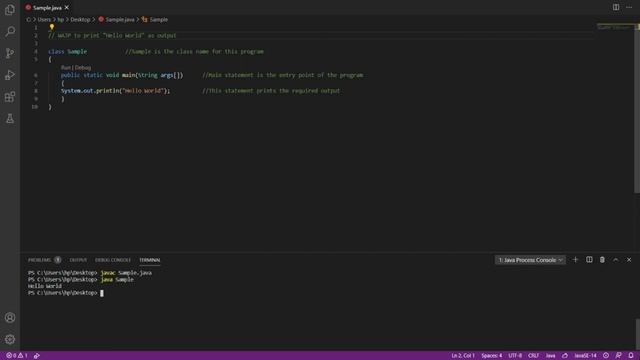
Task: Open the Search view in activity bar
Action: click(x=10, y=31)
